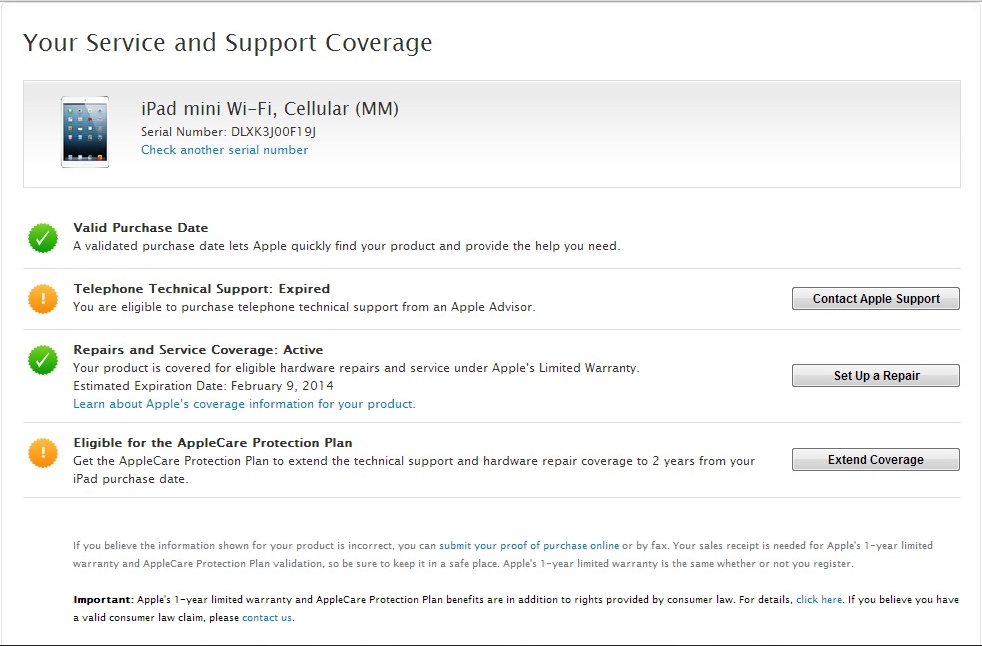Follow the submit your proof of purchase online link

(x=529, y=546)
